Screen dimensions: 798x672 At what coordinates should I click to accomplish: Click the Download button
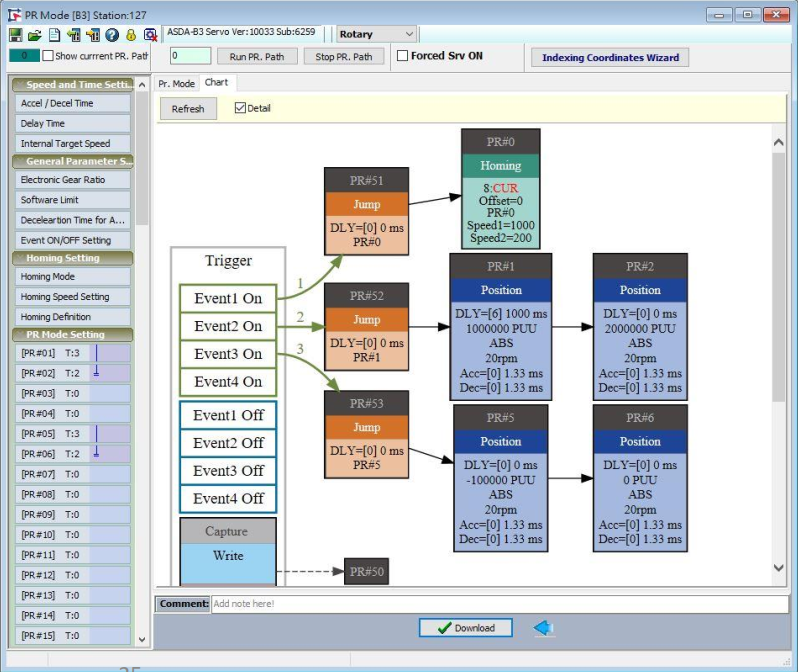coord(465,628)
